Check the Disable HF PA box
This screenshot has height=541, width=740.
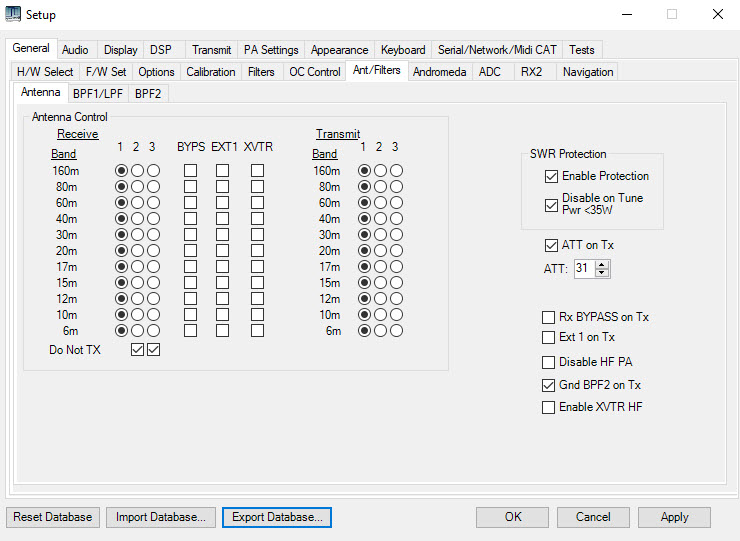[548, 362]
